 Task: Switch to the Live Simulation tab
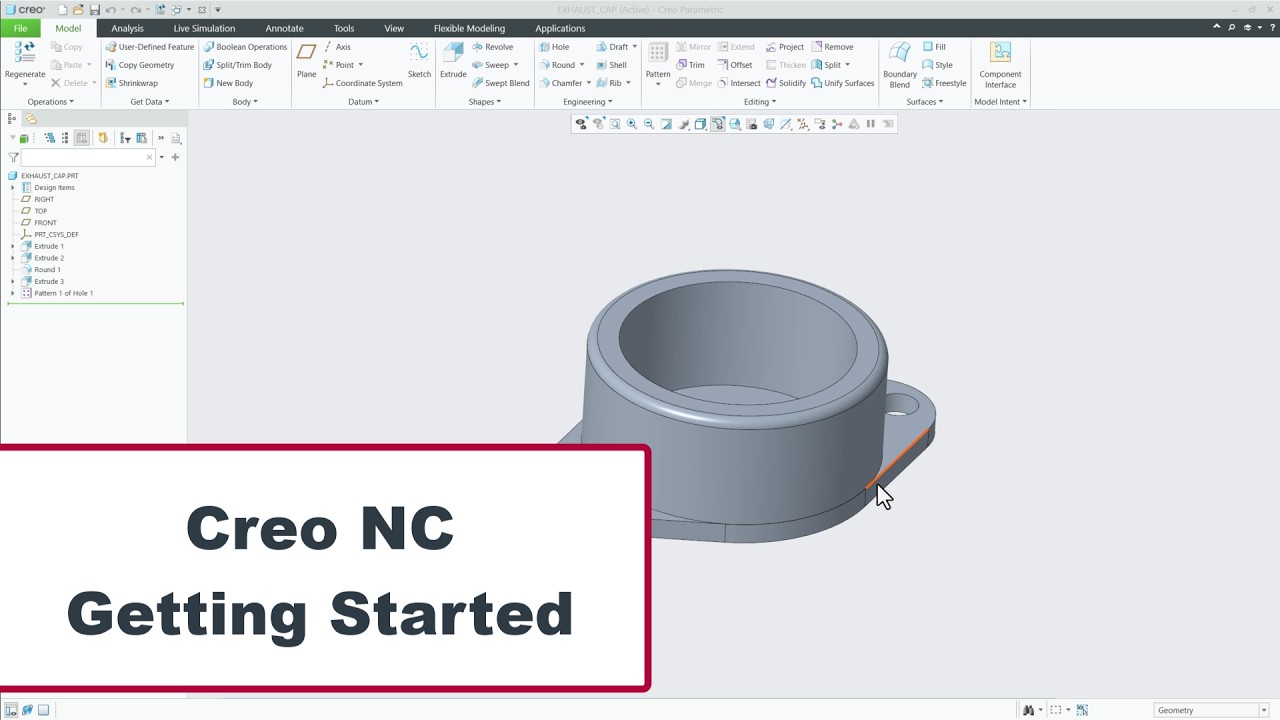[x=204, y=28]
